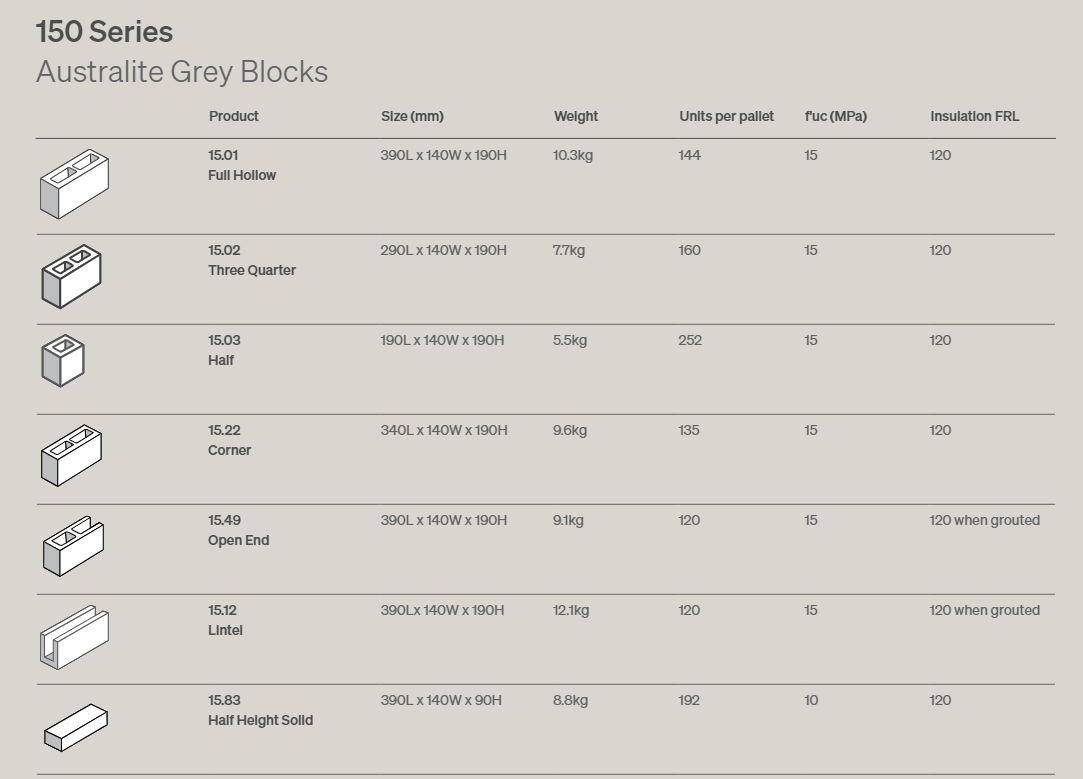Click the 15.49 Open End product label
Viewport: 1083px width, 779px height.
pyautogui.click(x=238, y=530)
